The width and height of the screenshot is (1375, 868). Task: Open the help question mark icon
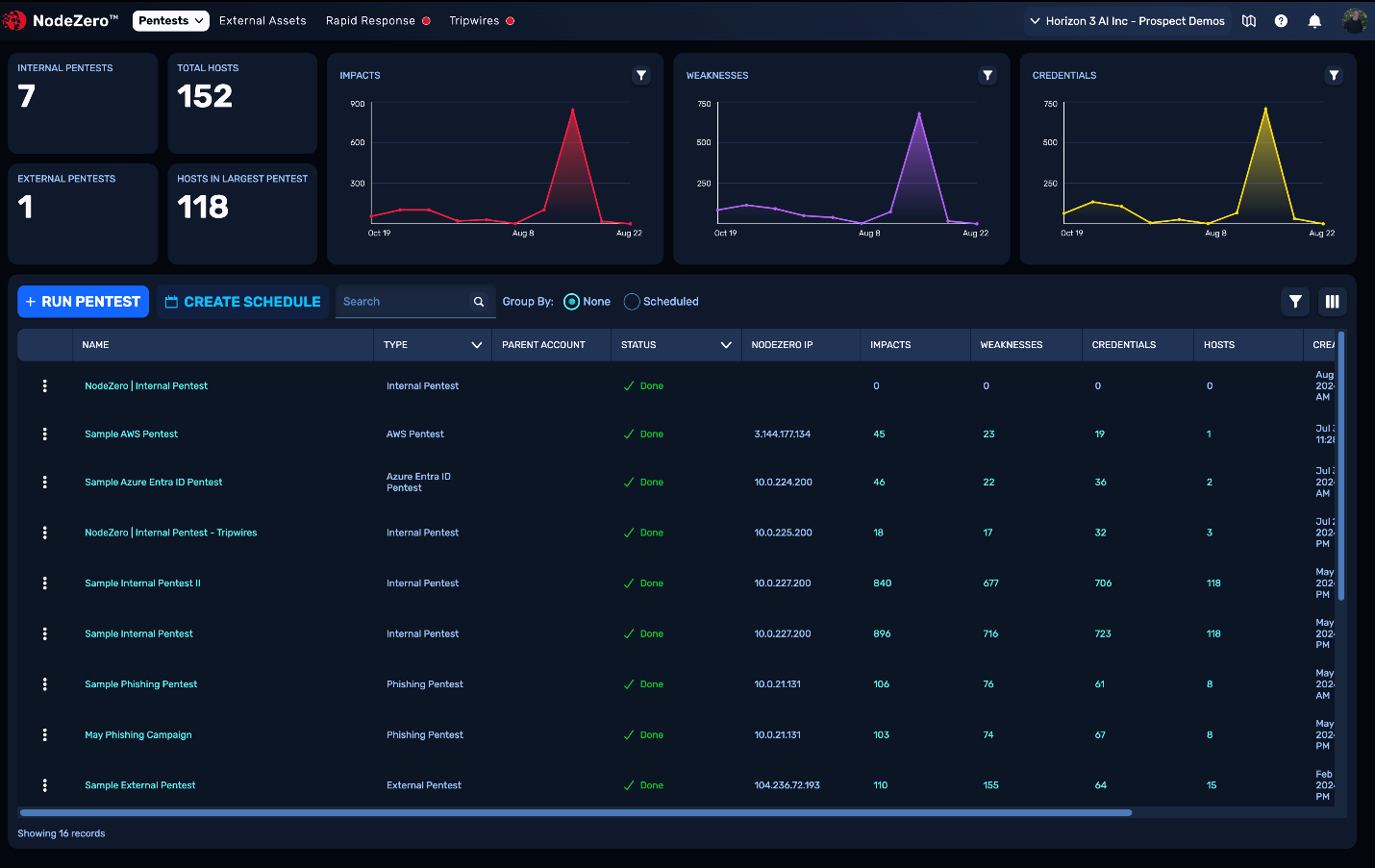click(x=1281, y=21)
